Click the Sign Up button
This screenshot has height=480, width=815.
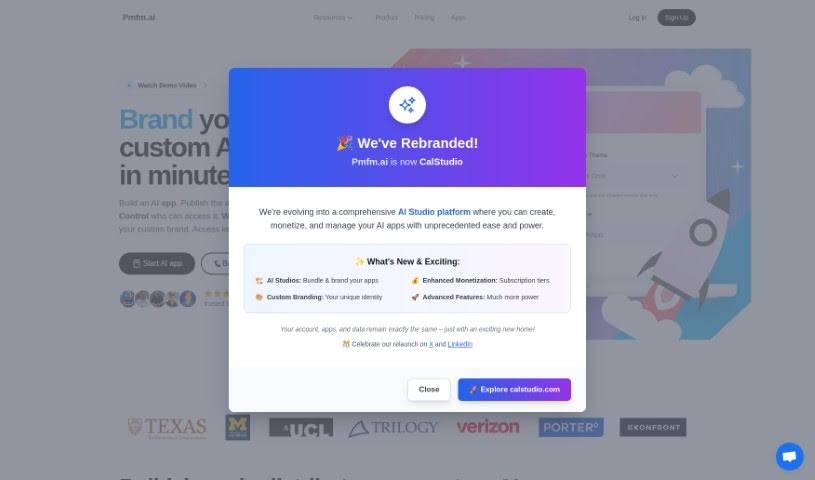[676, 18]
